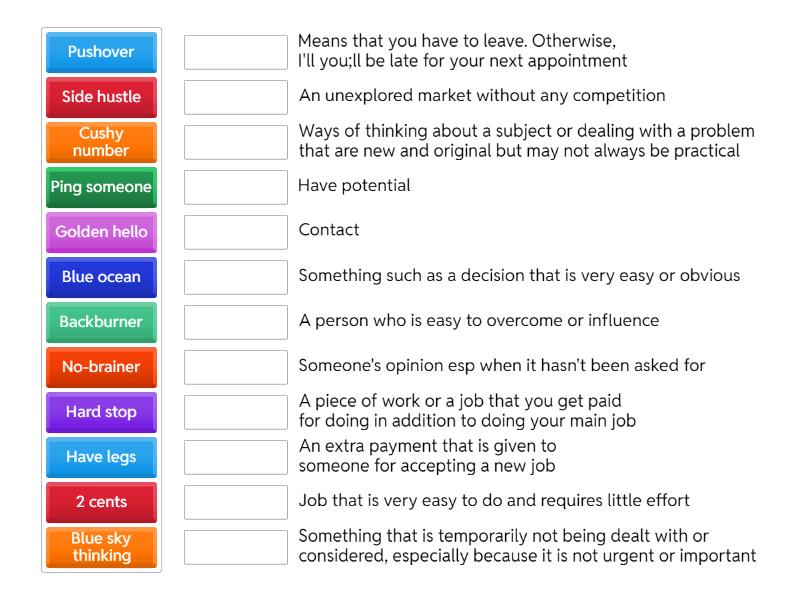Click the Cushy number tile

click(x=100, y=142)
